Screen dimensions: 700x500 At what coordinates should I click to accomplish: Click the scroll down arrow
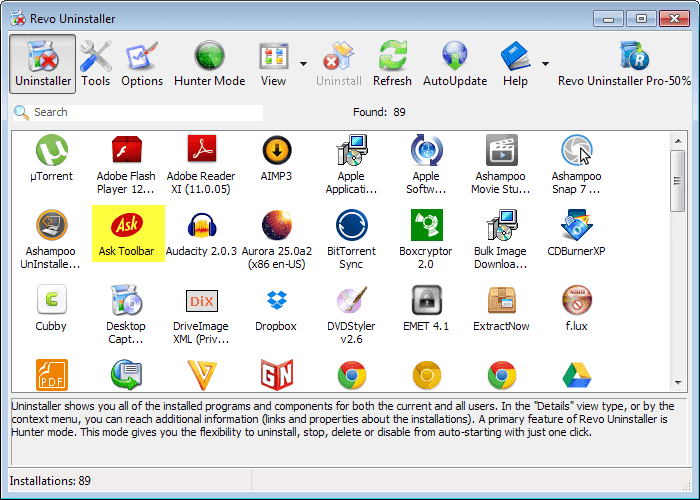(678, 383)
